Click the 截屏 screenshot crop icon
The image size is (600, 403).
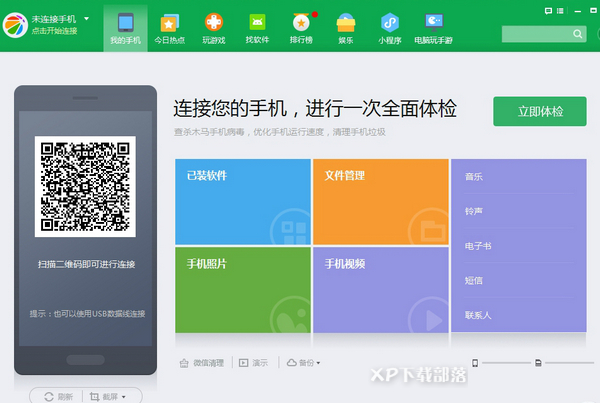tap(94, 397)
